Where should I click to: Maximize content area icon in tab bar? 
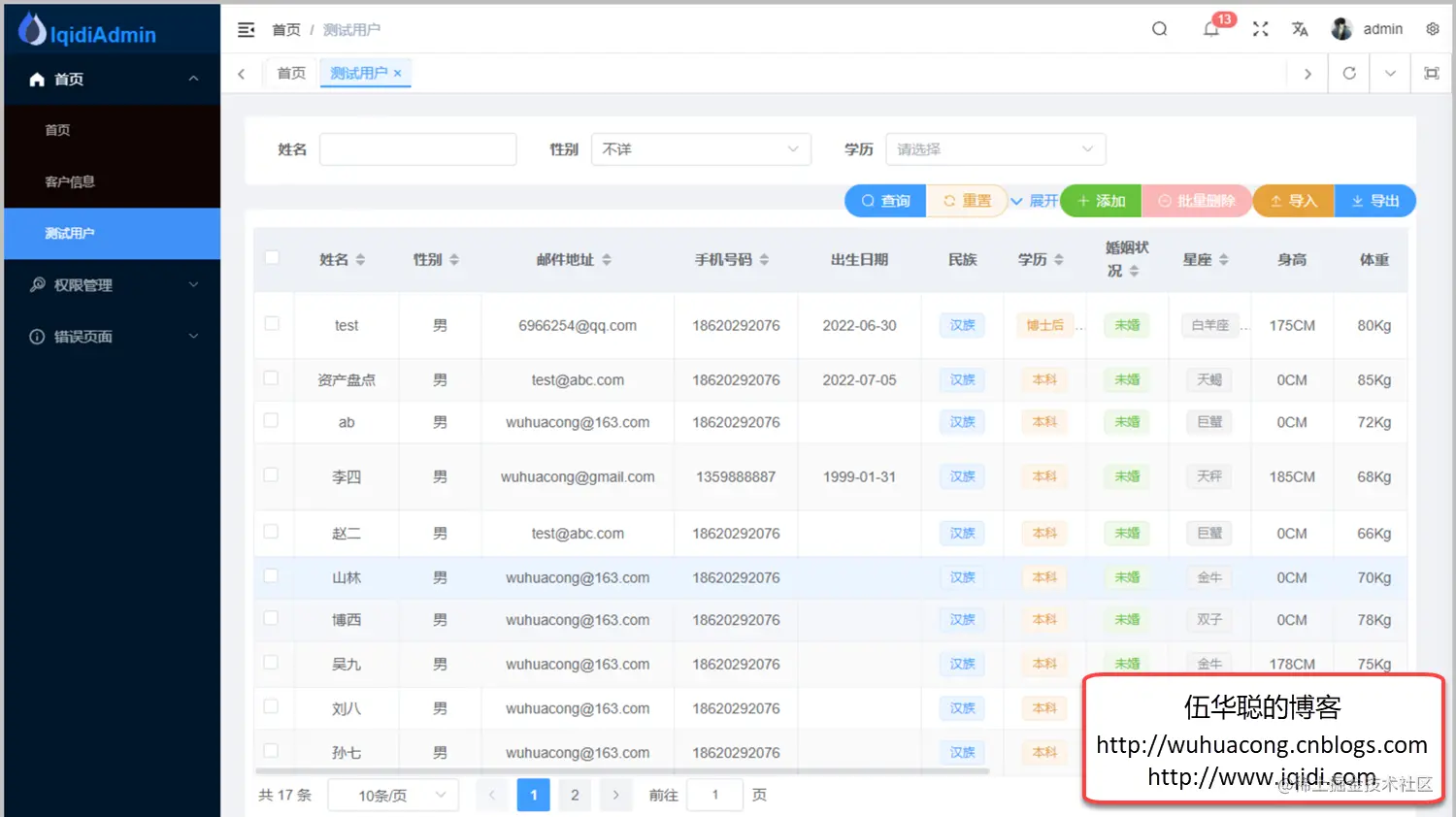click(1431, 73)
